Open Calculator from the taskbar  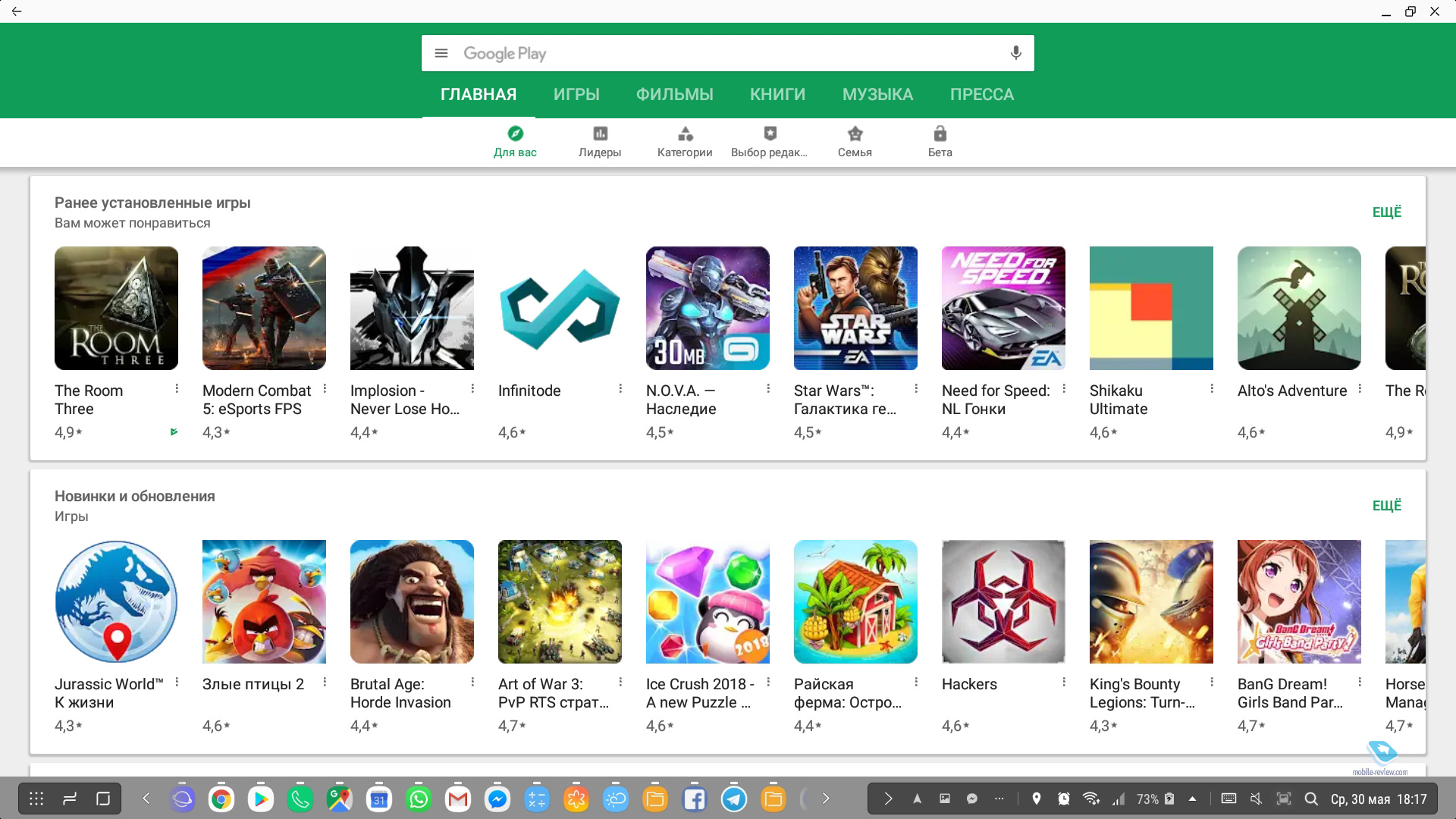pyautogui.click(x=537, y=799)
